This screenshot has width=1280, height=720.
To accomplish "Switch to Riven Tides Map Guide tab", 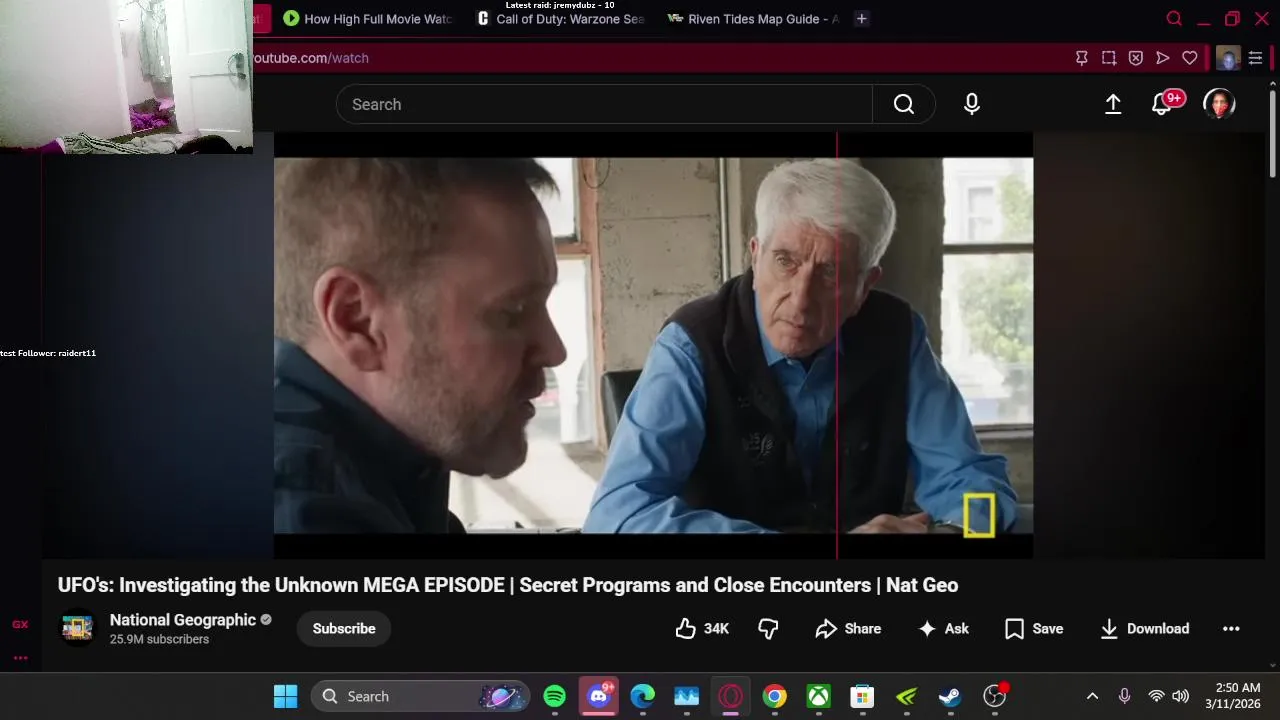I will click(x=753, y=19).
